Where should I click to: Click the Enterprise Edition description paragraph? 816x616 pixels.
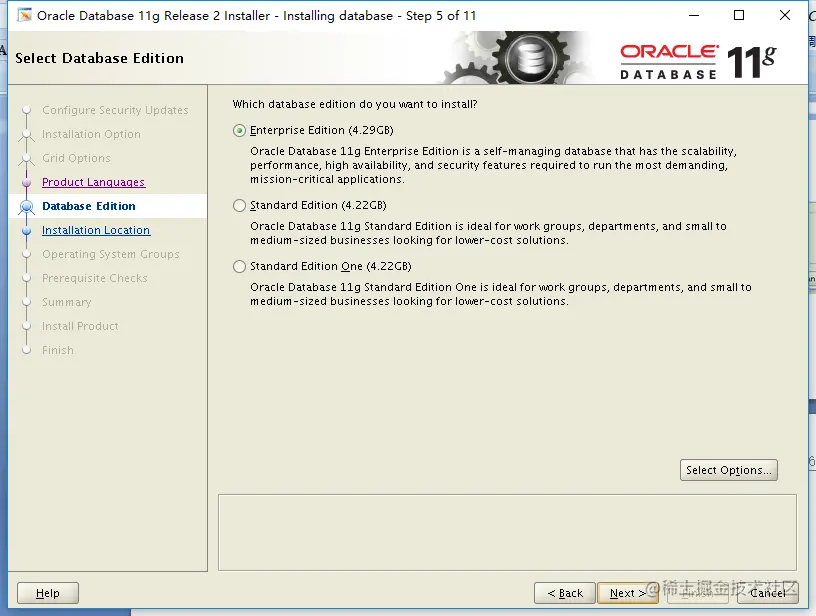493,165
